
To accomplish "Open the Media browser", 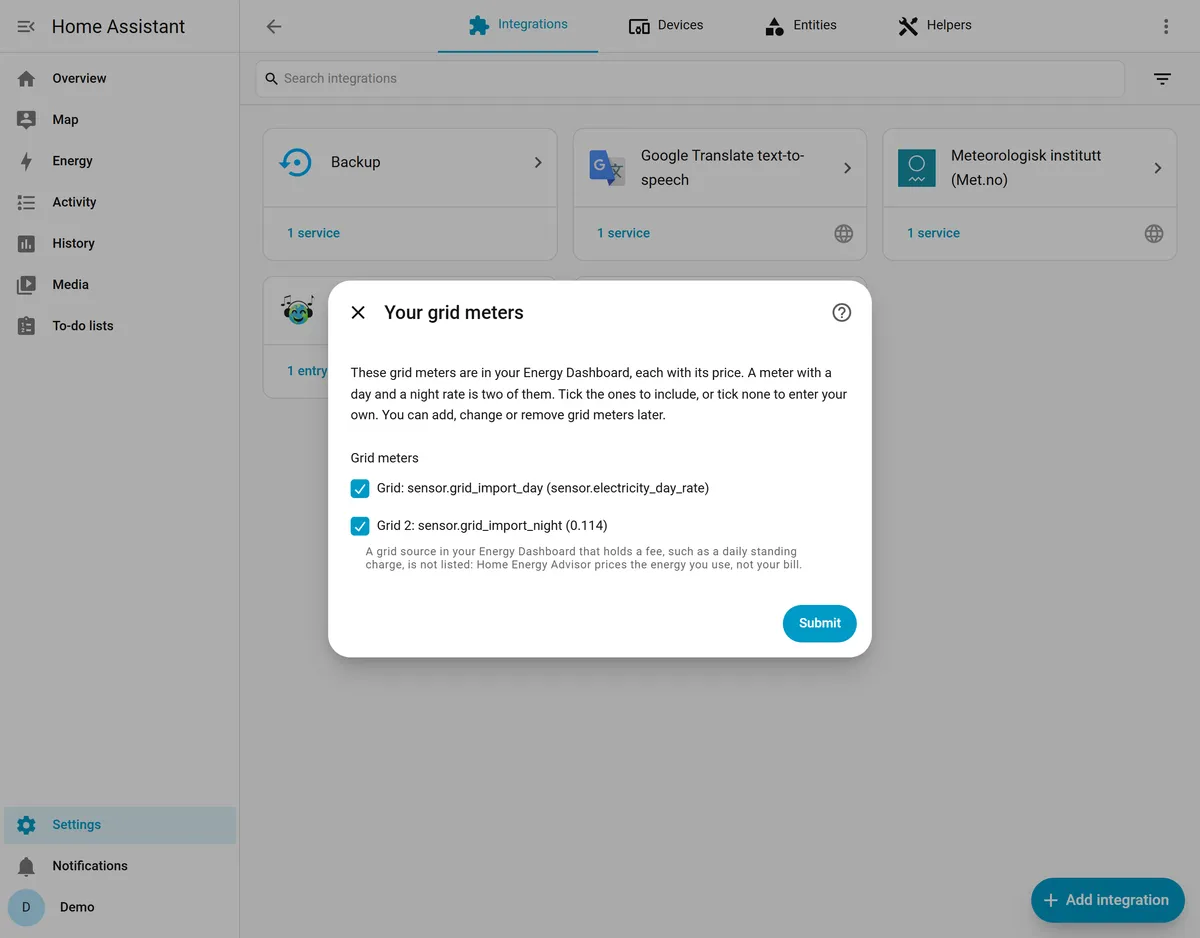I will 120,284.
